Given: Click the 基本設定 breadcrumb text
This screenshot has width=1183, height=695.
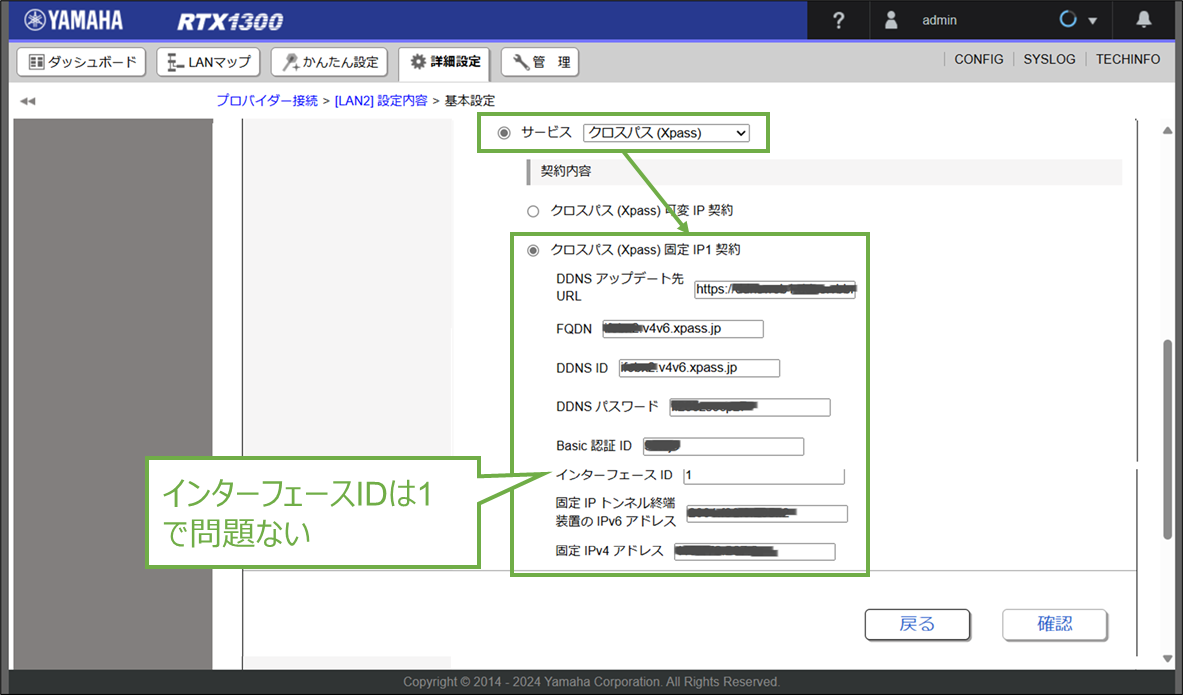Looking at the screenshot, I should tap(469, 100).
